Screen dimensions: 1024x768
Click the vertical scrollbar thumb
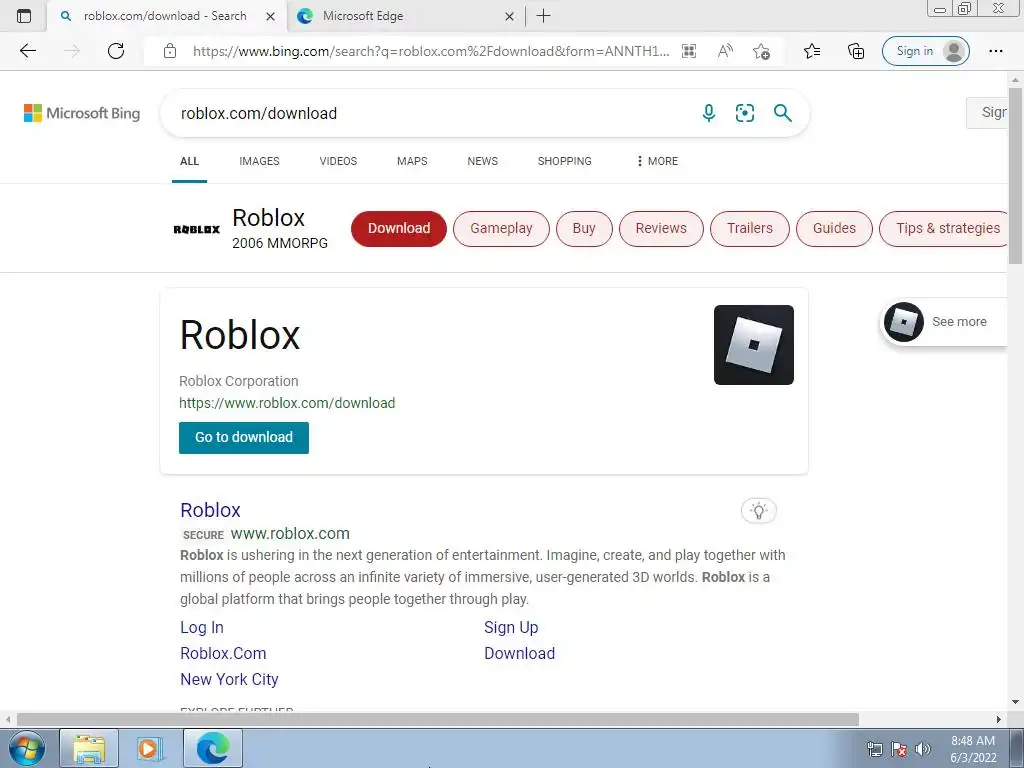click(x=1015, y=175)
